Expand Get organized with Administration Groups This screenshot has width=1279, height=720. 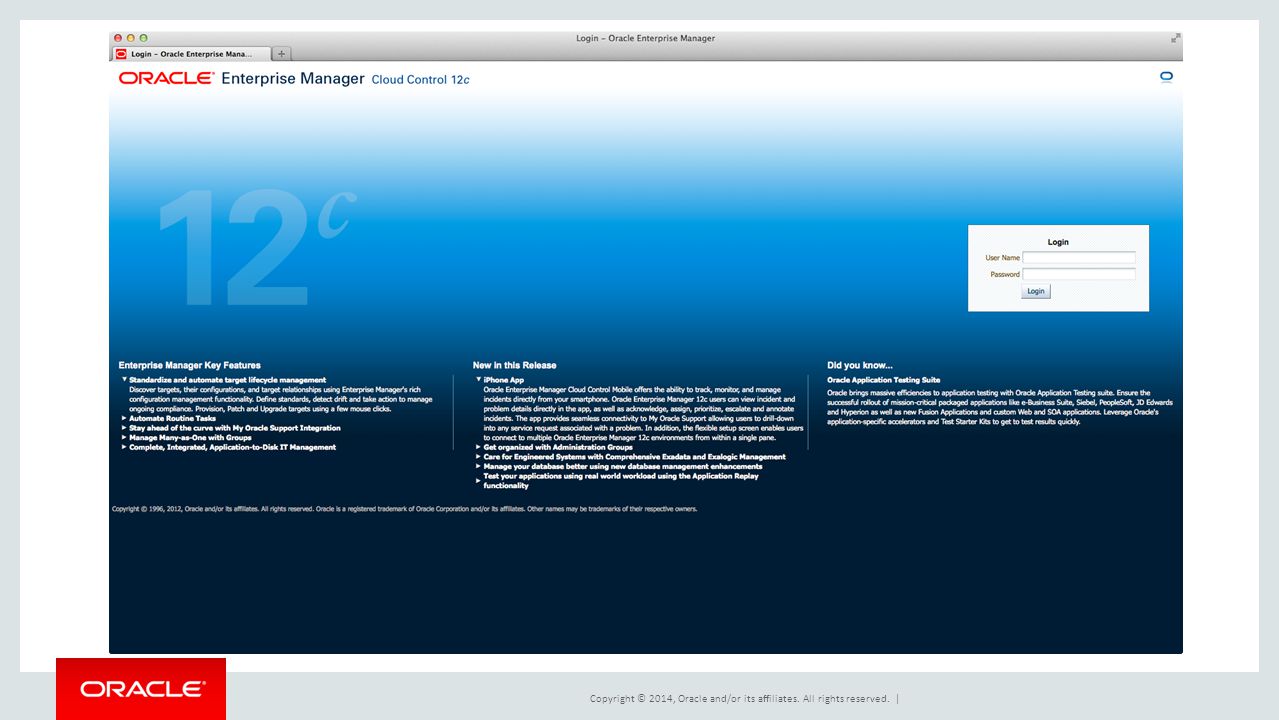478,447
